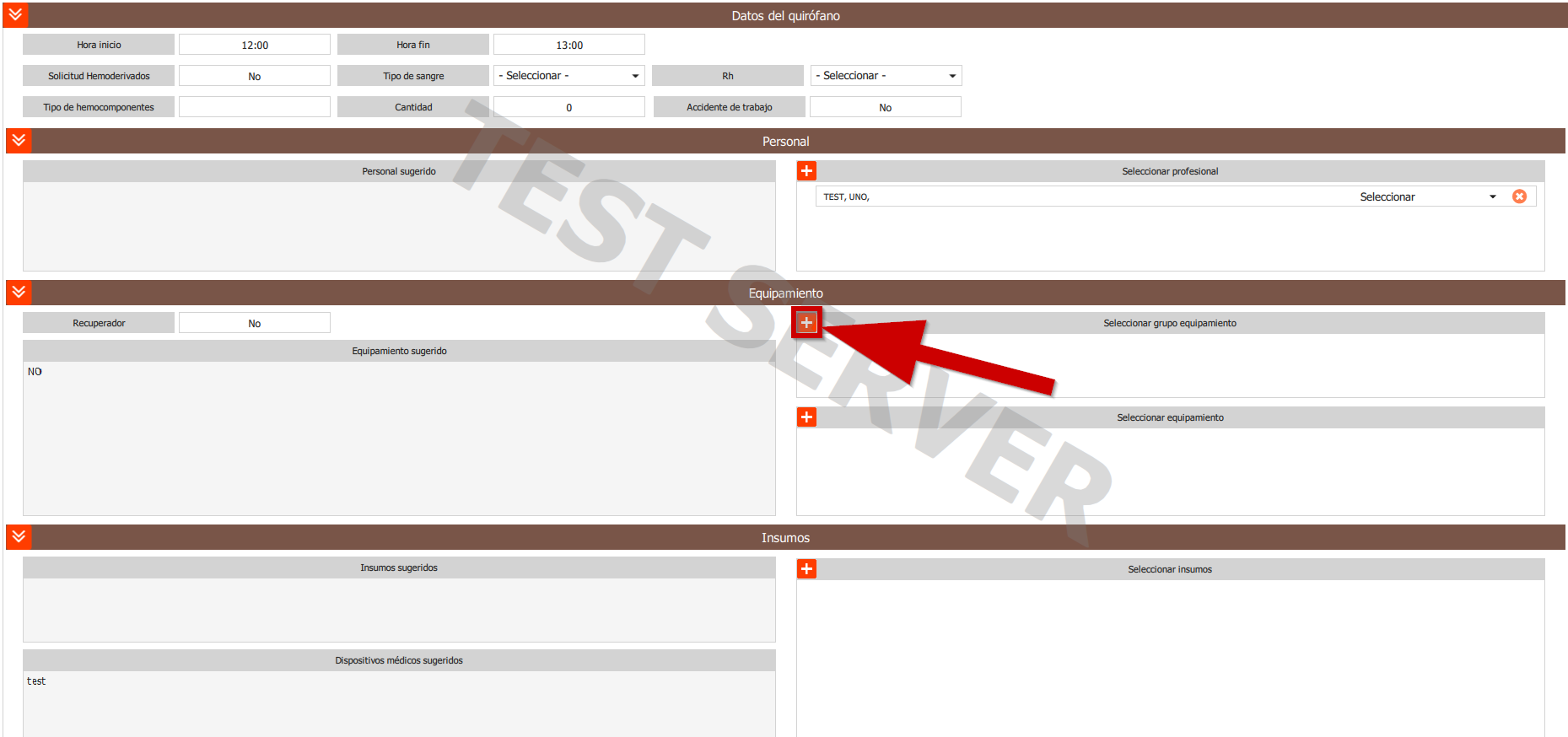
Task: Open the Tipo de sangre dropdown
Action: click(568, 76)
